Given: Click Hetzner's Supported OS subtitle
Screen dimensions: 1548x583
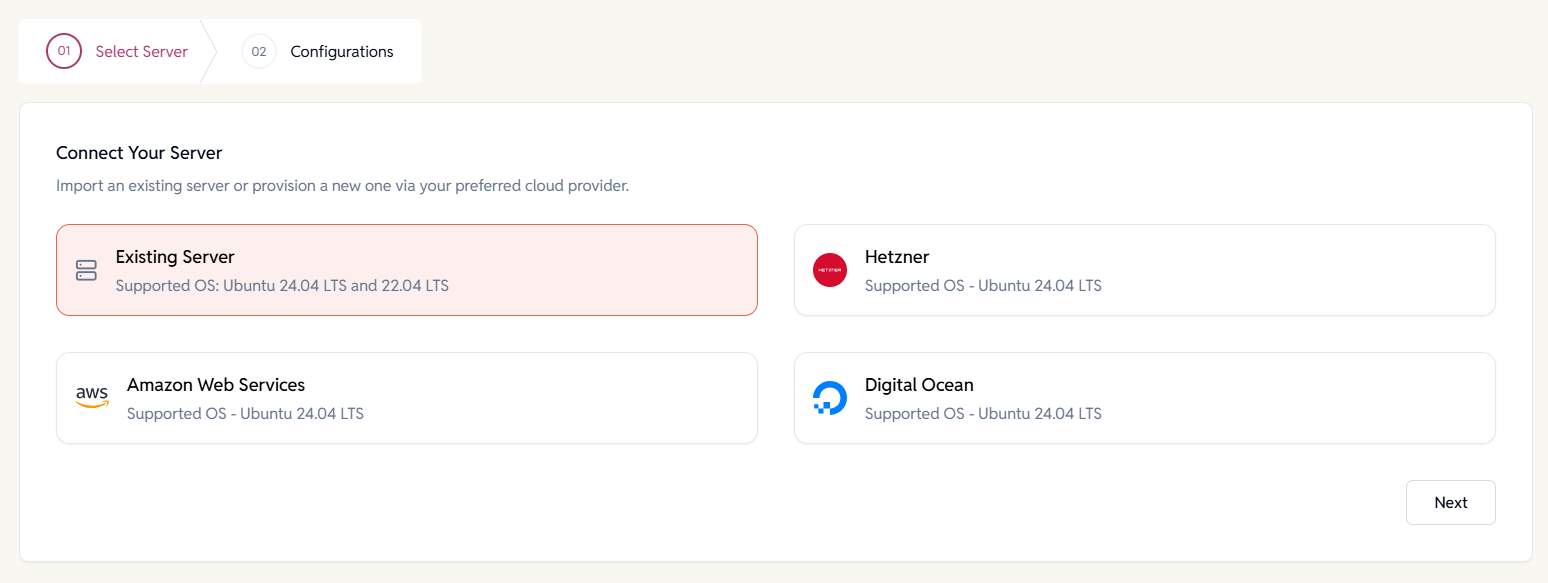Looking at the screenshot, I should point(983,286).
